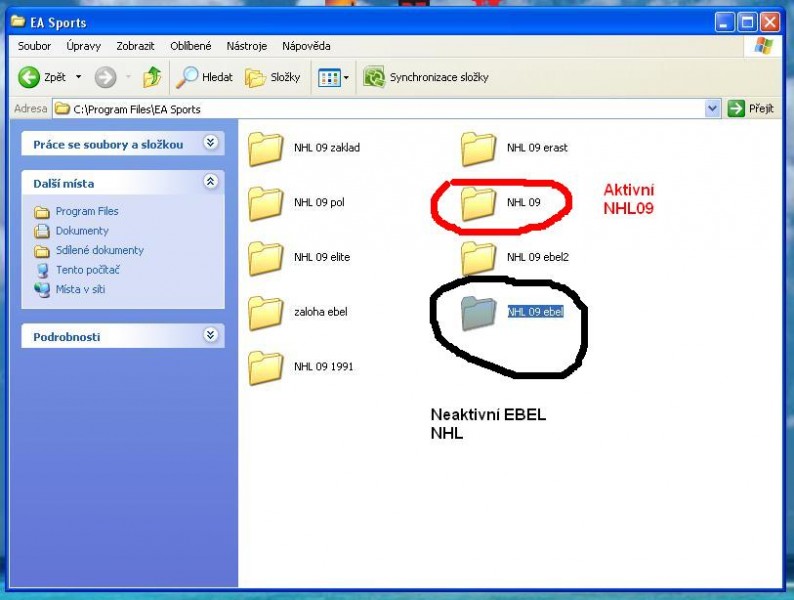Start Synchronizace složky
Viewport: 794px width, 600px height.
pos(426,77)
